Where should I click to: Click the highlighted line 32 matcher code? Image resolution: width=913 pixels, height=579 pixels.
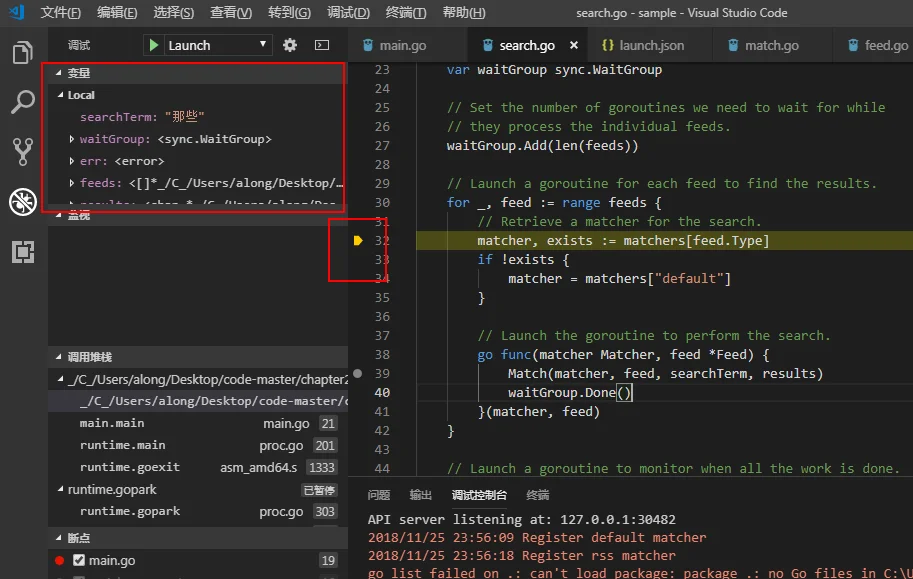[x=623, y=241]
